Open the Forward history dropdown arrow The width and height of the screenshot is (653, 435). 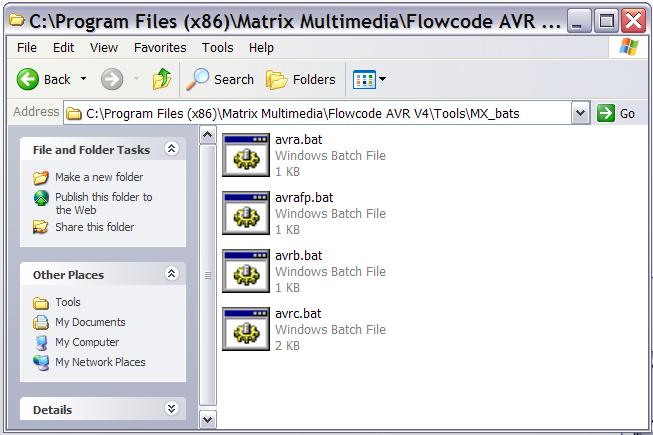[x=136, y=79]
